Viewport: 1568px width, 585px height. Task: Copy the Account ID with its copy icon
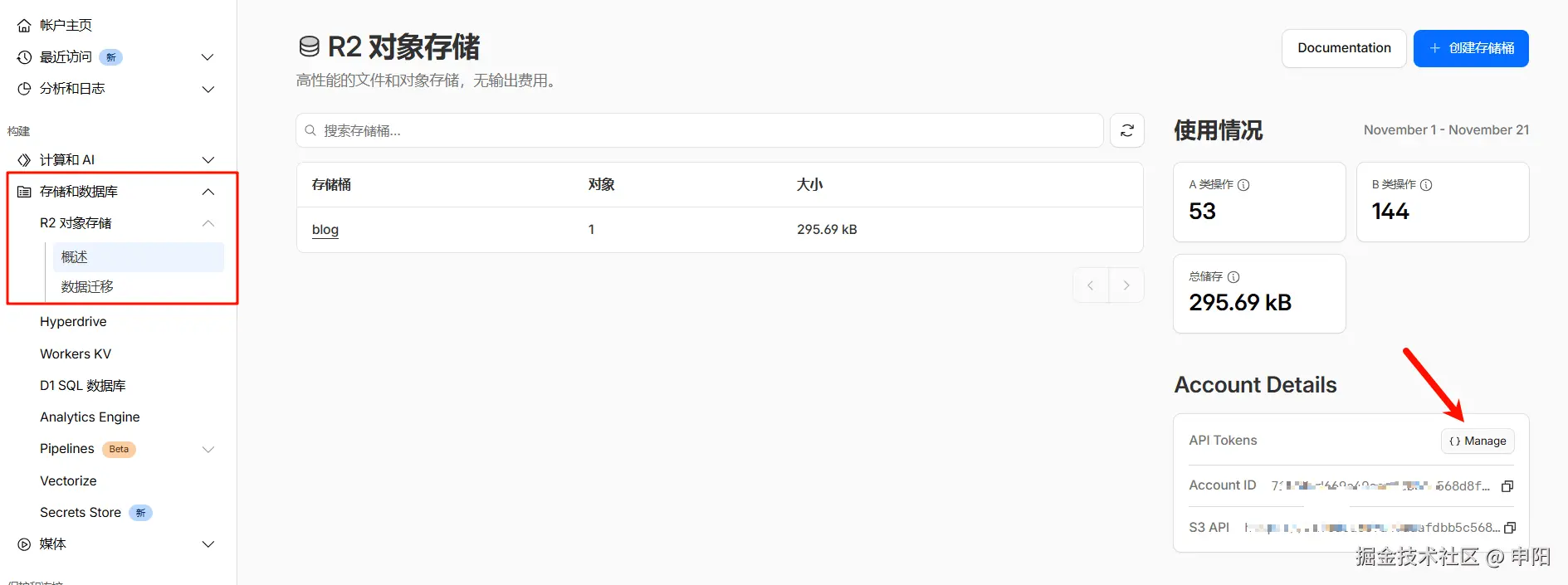pos(1507,486)
